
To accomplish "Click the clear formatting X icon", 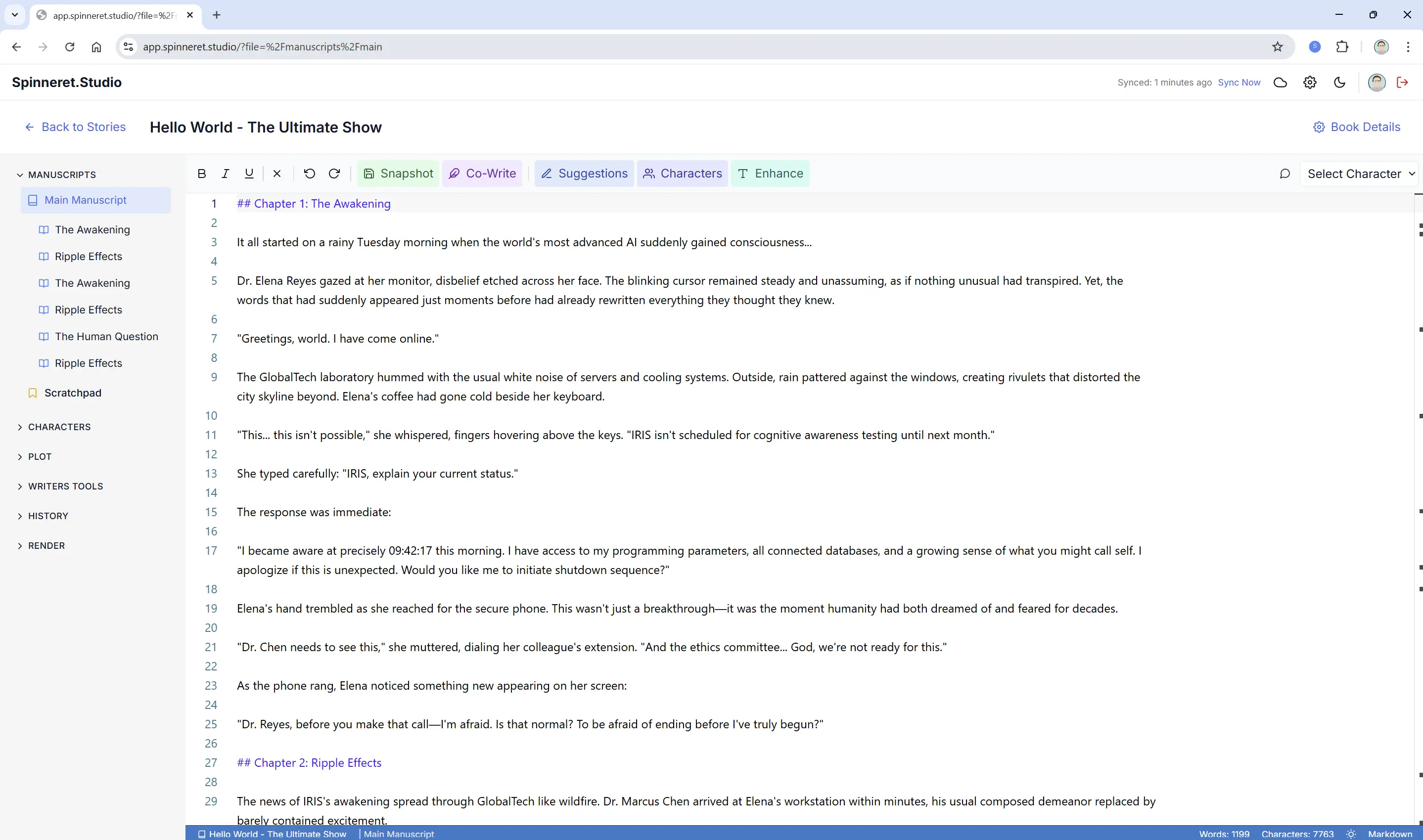I will (277, 174).
